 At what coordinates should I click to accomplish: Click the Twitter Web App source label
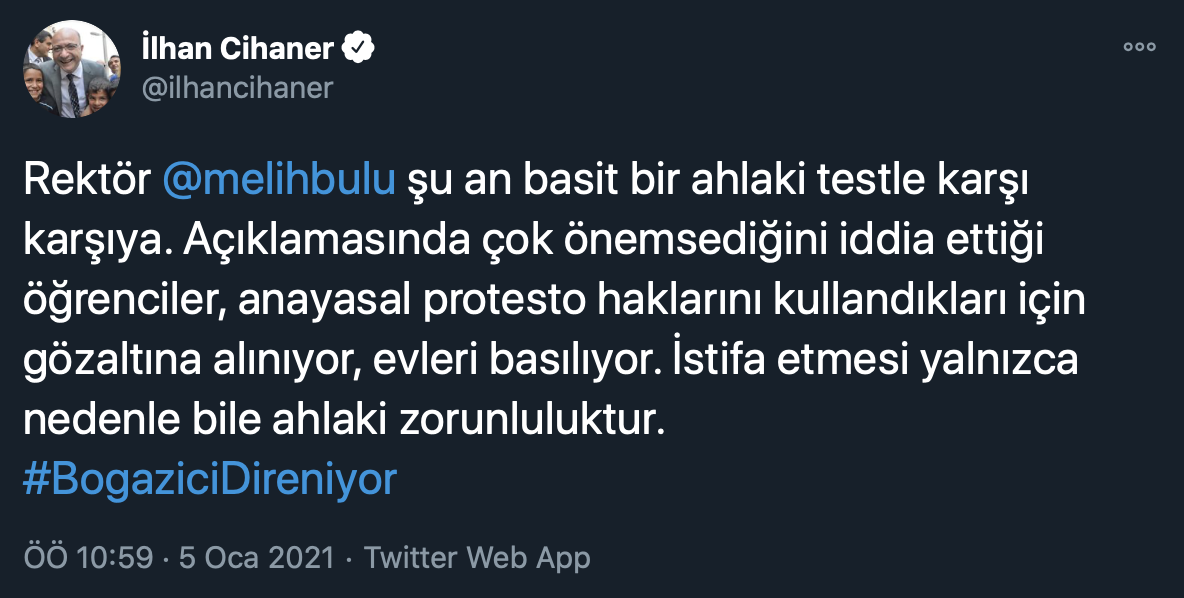(x=477, y=557)
